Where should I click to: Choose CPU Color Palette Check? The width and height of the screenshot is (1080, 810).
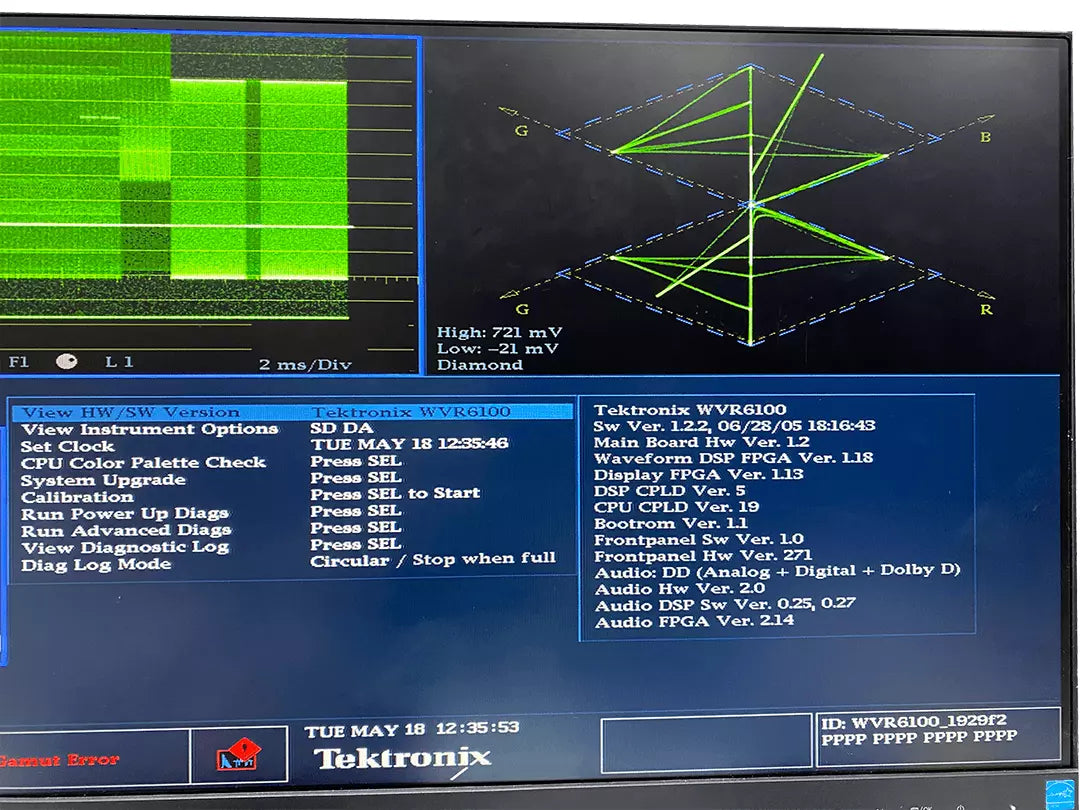click(143, 463)
